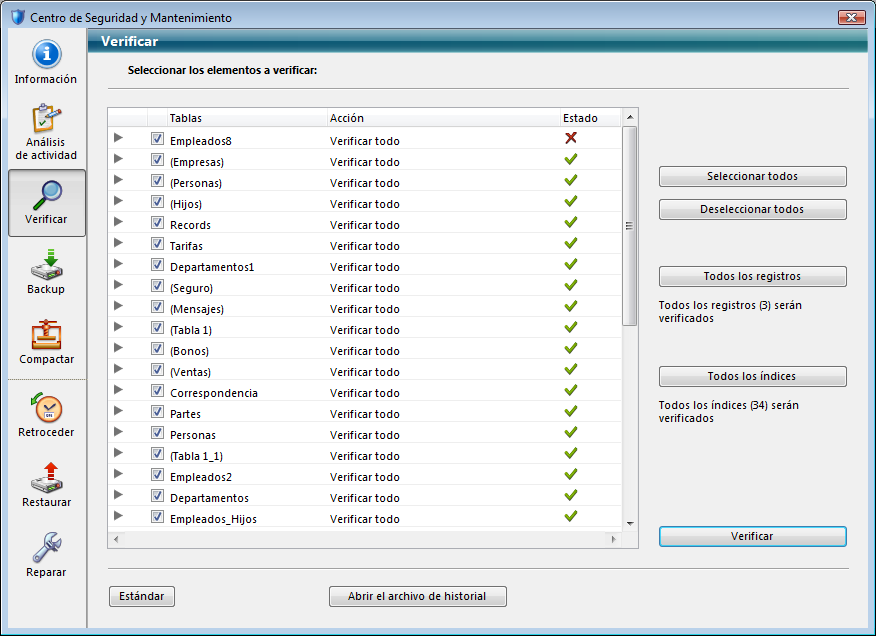Screen dimensions: 876x636
Task: Expand the (Bonos) row arrow
Action: click(x=118, y=348)
